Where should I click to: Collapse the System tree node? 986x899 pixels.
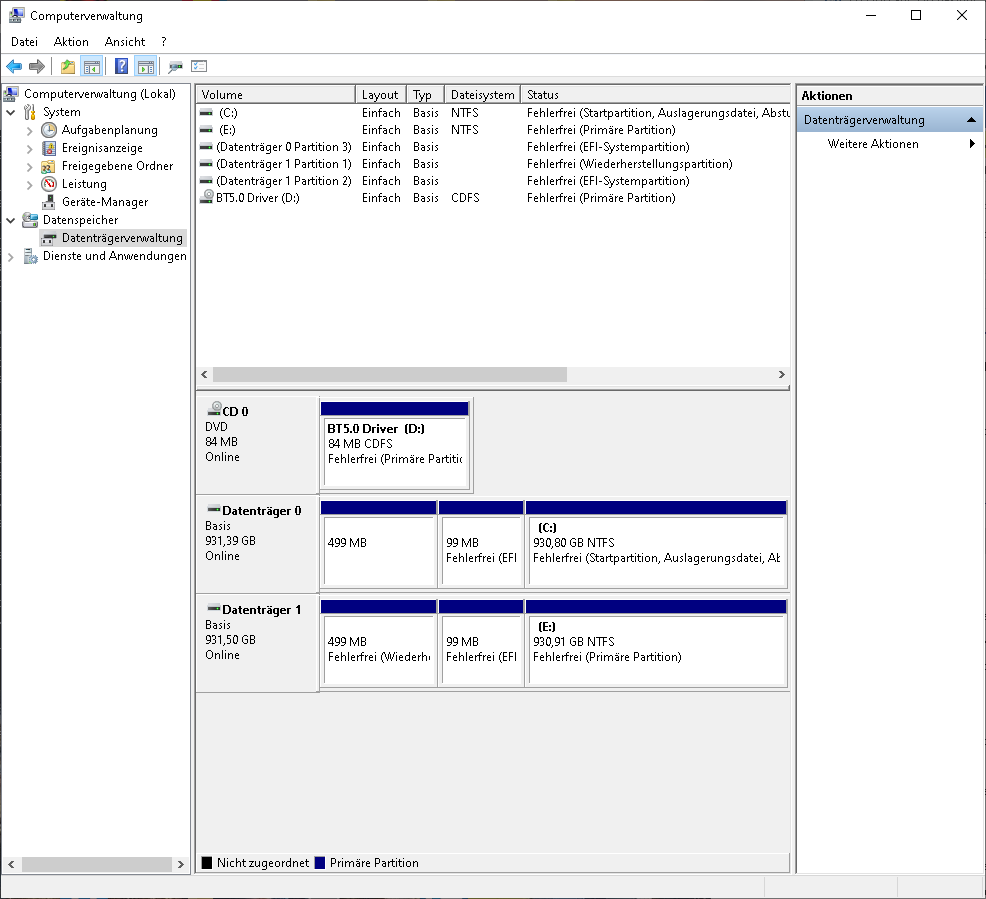pyautogui.click(x=11, y=113)
